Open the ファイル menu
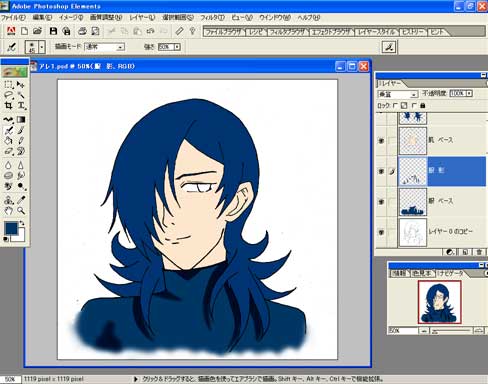The height and width of the screenshot is (385, 488). [13, 17]
